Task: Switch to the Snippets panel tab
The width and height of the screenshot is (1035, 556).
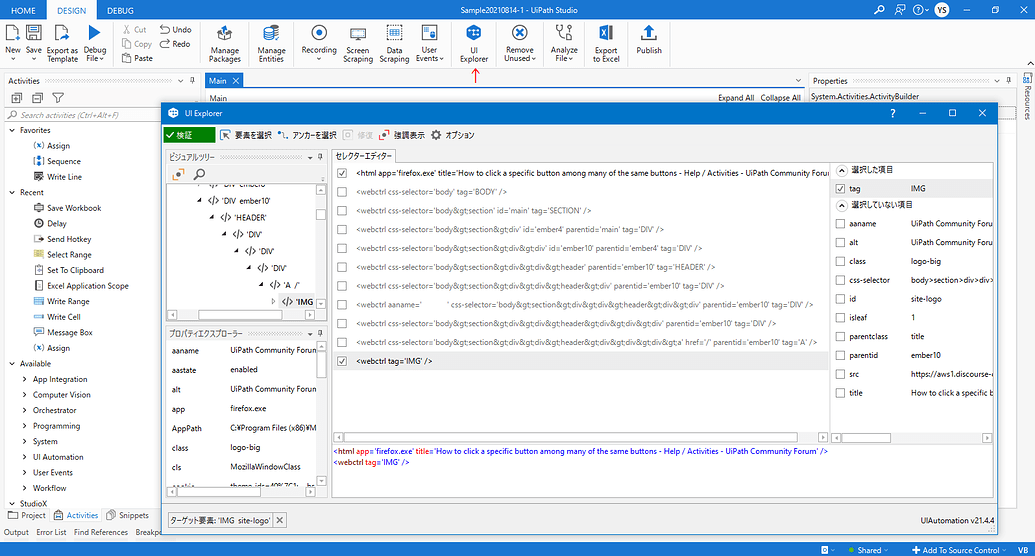Action: (x=127, y=515)
